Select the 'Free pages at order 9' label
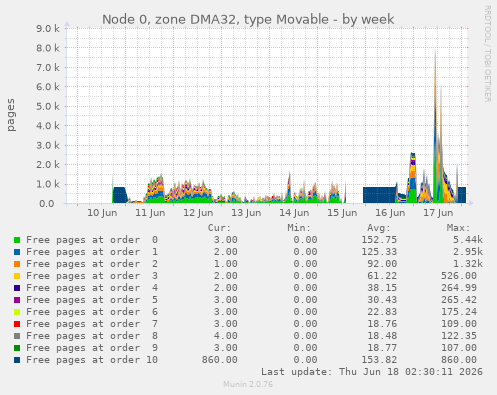Viewport: 497px width, 395px height. [92, 348]
